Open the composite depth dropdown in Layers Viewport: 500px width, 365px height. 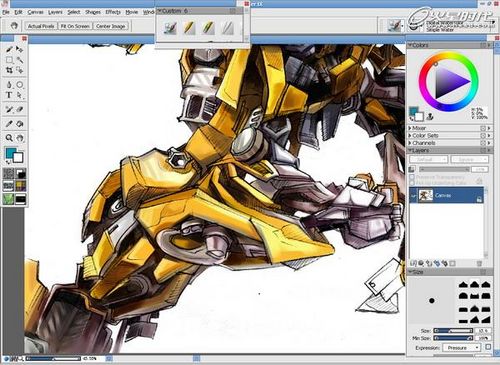click(469, 160)
